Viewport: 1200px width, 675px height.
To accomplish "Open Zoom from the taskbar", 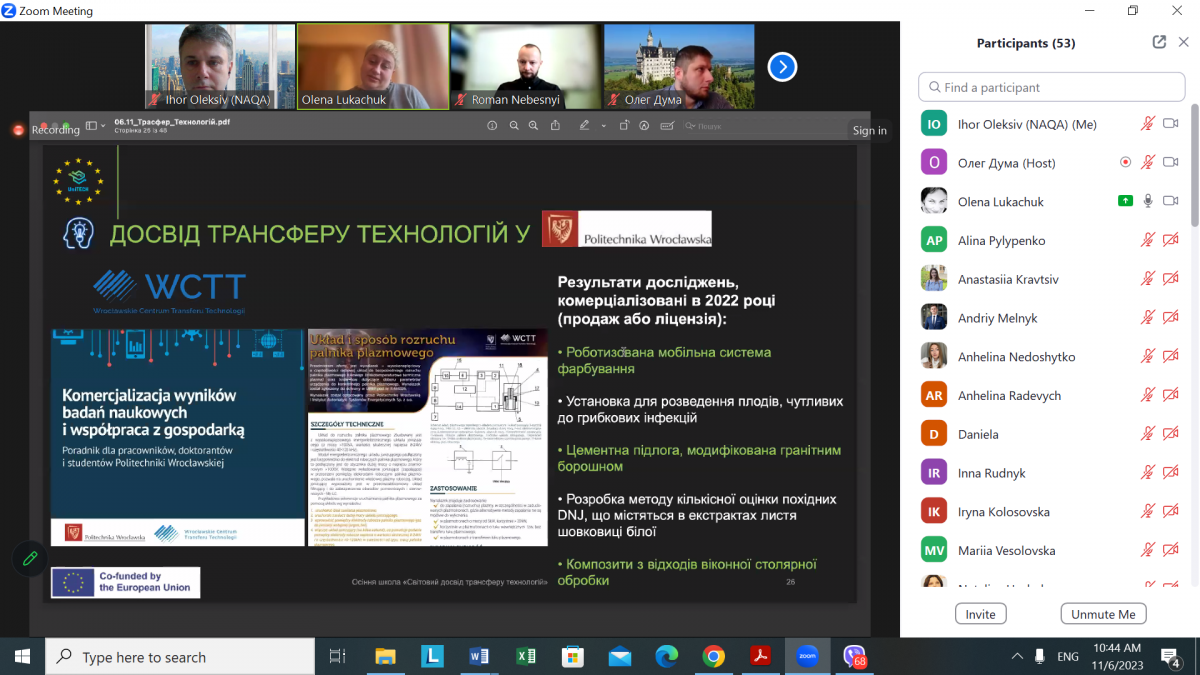I will [x=807, y=657].
